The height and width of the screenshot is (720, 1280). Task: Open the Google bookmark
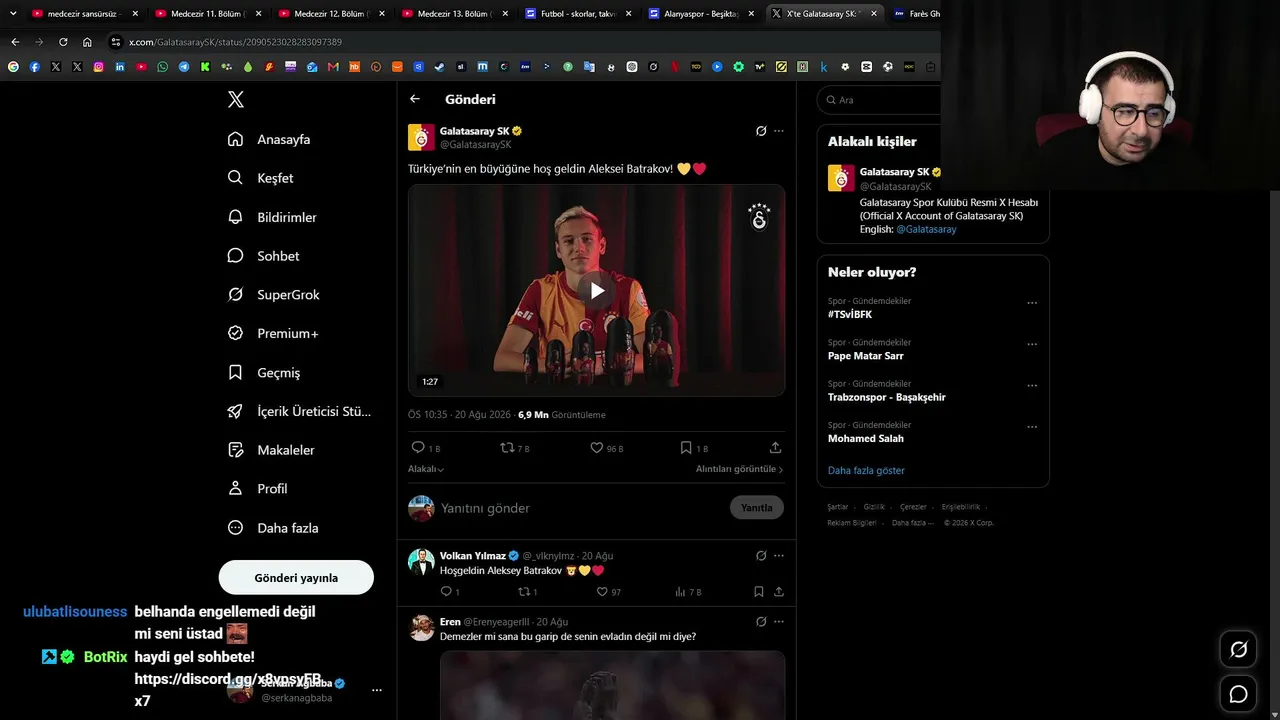pos(13,67)
